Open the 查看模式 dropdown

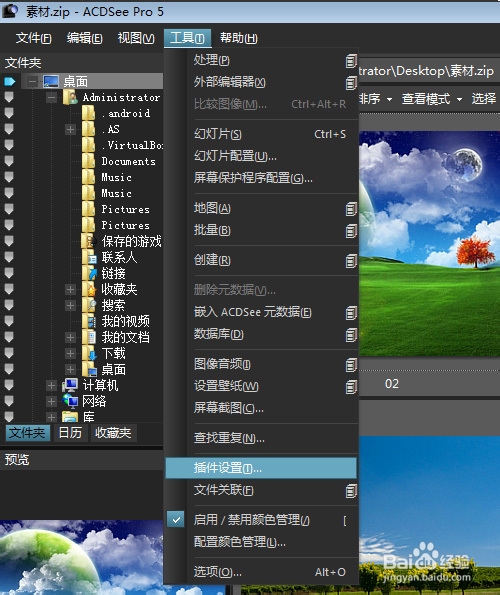tap(432, 99)
